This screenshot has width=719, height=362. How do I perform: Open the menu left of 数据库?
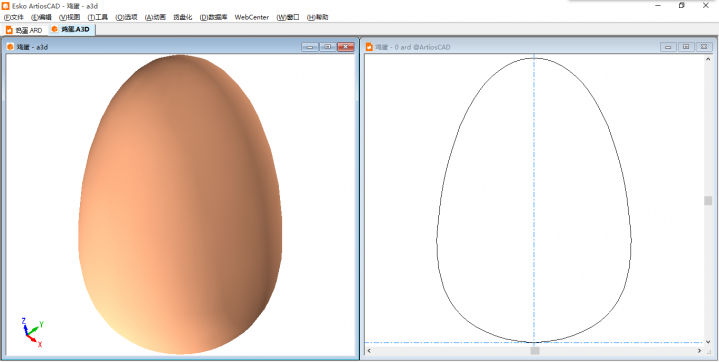pyautogui.click(x=183, y=17)
